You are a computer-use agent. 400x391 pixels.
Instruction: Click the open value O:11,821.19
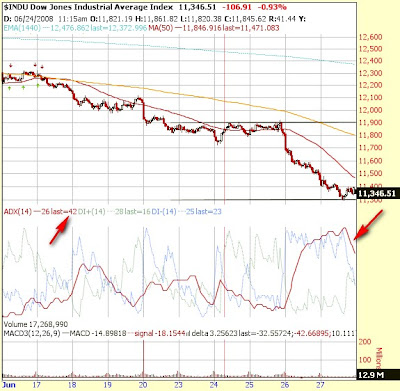click(x=110, y=18)
